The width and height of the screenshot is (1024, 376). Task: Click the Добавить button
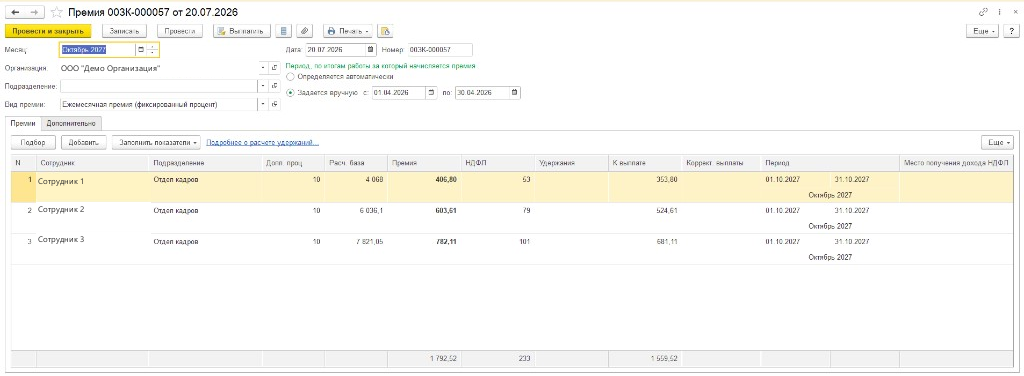[84, 142]
